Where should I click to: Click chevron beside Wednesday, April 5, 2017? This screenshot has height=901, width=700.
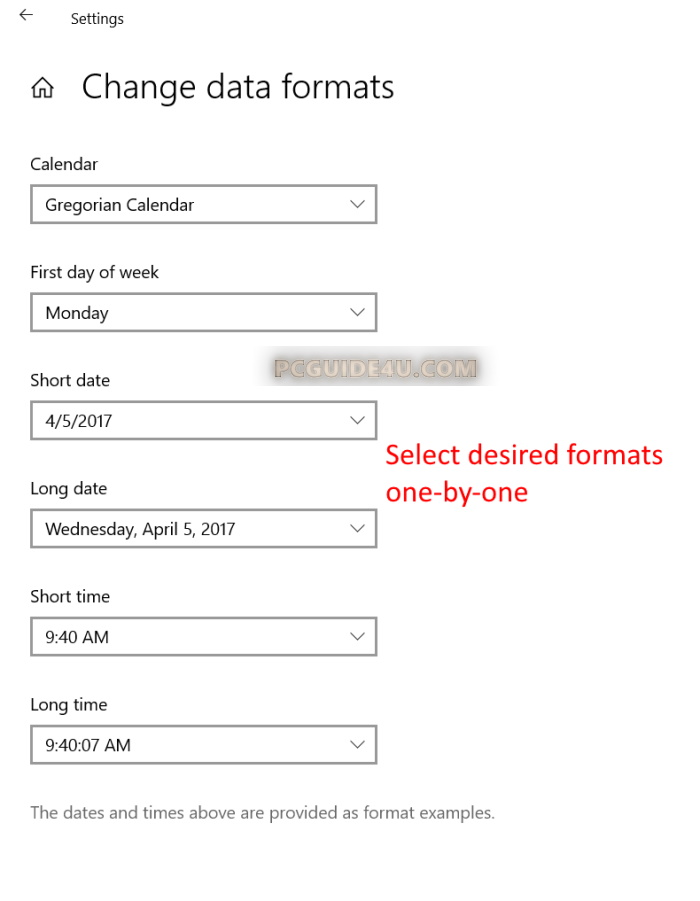point(358,528)
